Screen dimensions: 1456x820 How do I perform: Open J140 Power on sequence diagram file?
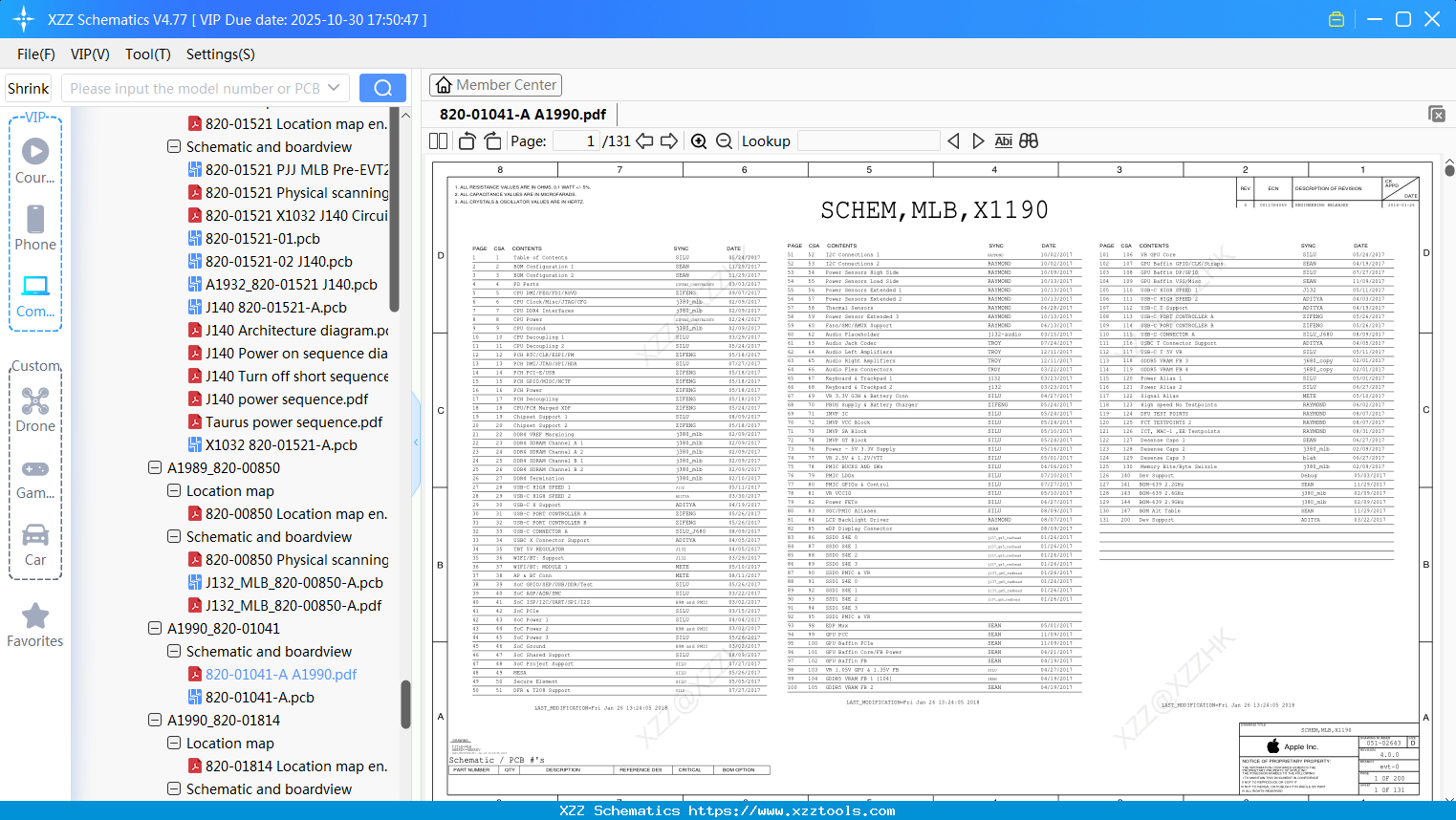(297, 354)
